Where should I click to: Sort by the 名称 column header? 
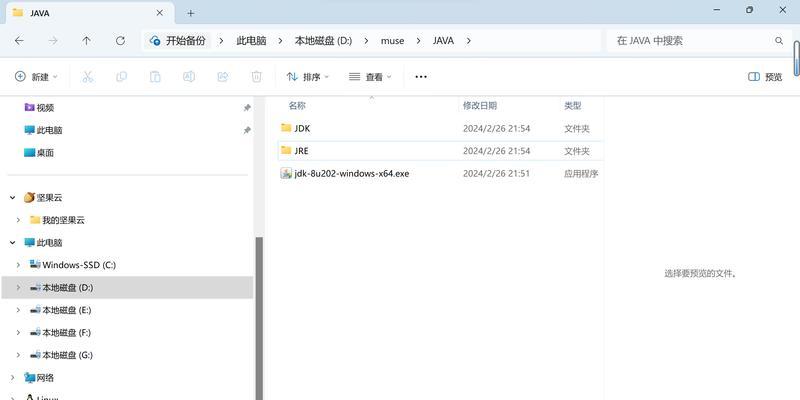[x=297, y=106]
